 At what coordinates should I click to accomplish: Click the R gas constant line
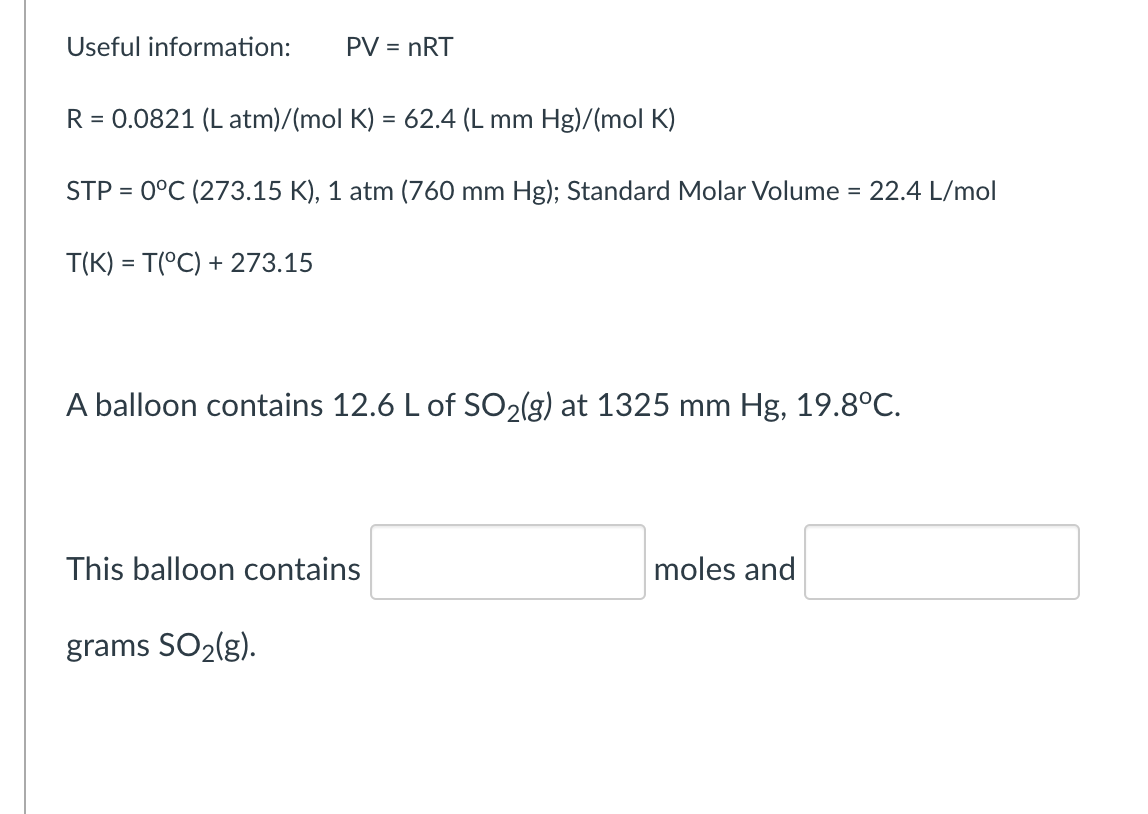pos(370,119)
